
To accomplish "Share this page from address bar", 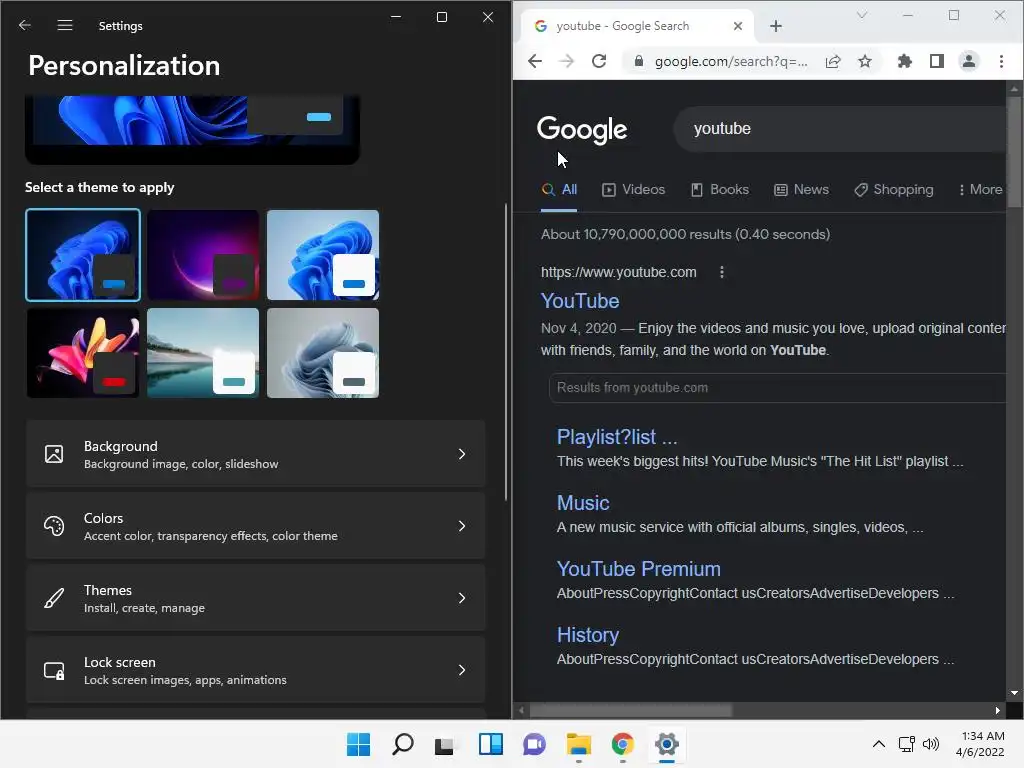I will [833, 61].
